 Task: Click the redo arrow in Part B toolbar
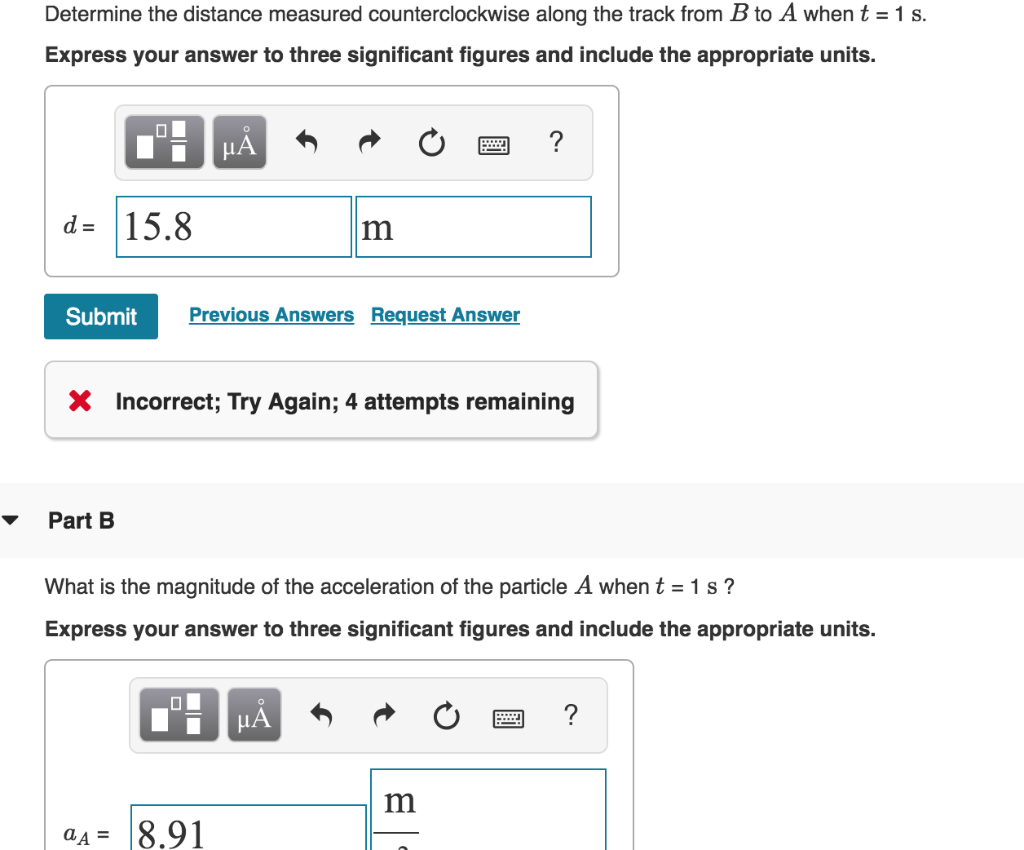click(383, 714)
